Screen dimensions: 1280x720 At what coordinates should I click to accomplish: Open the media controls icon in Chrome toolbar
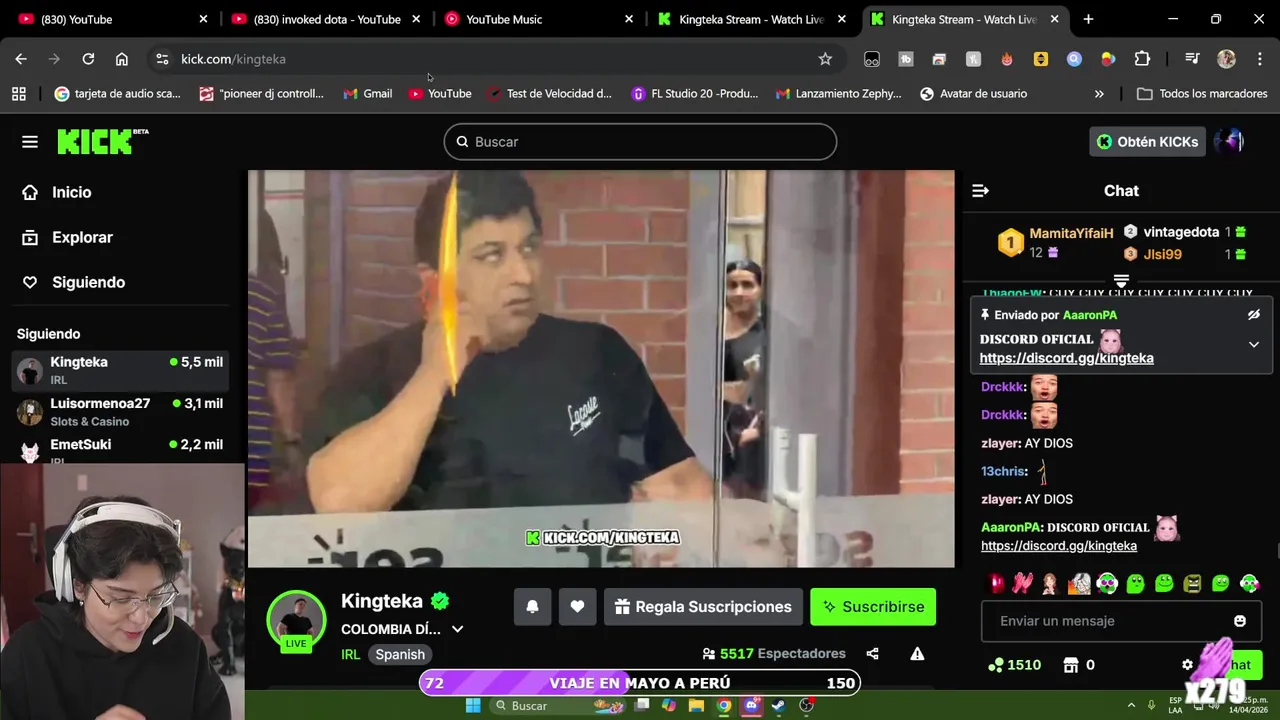click(1192, 59)
